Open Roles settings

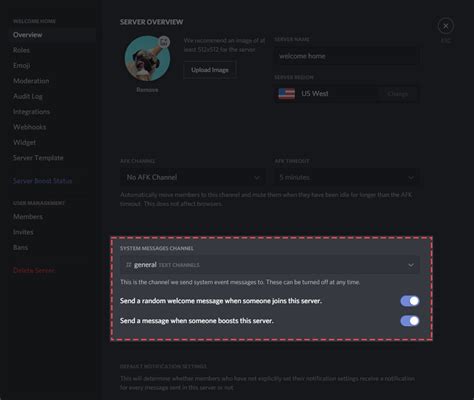[21, 50]
